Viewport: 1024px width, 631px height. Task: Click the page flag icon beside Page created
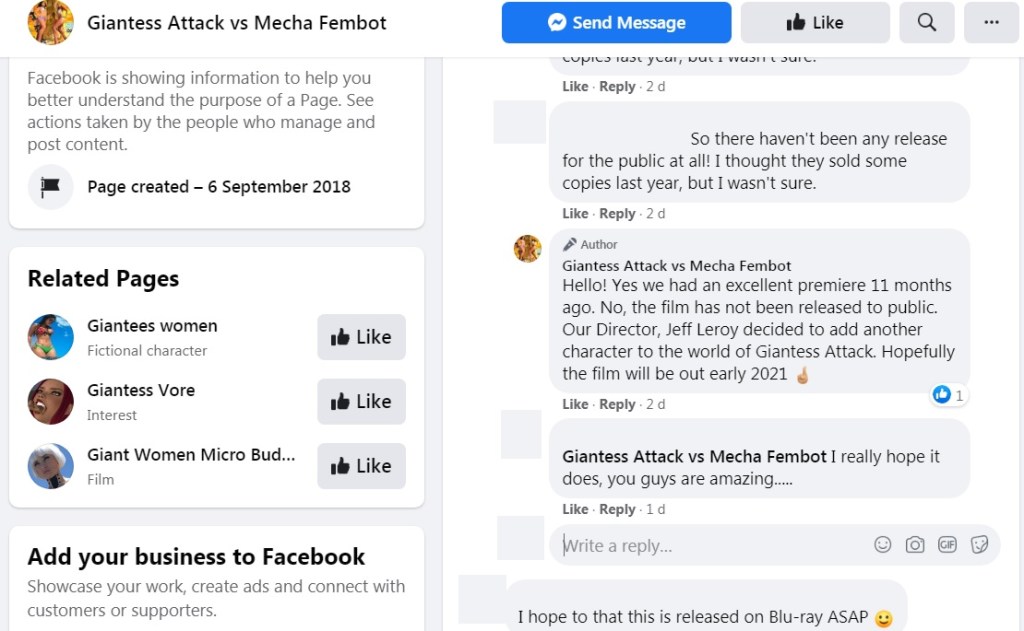click(x=50, y=186)
